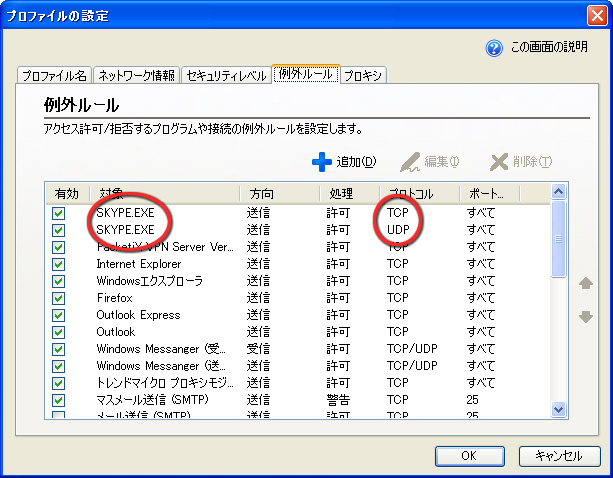The height and width of the screenshot is (478, 613).
Task: Disable the Outlook Express rule checkbox
Action: point(58,315)
